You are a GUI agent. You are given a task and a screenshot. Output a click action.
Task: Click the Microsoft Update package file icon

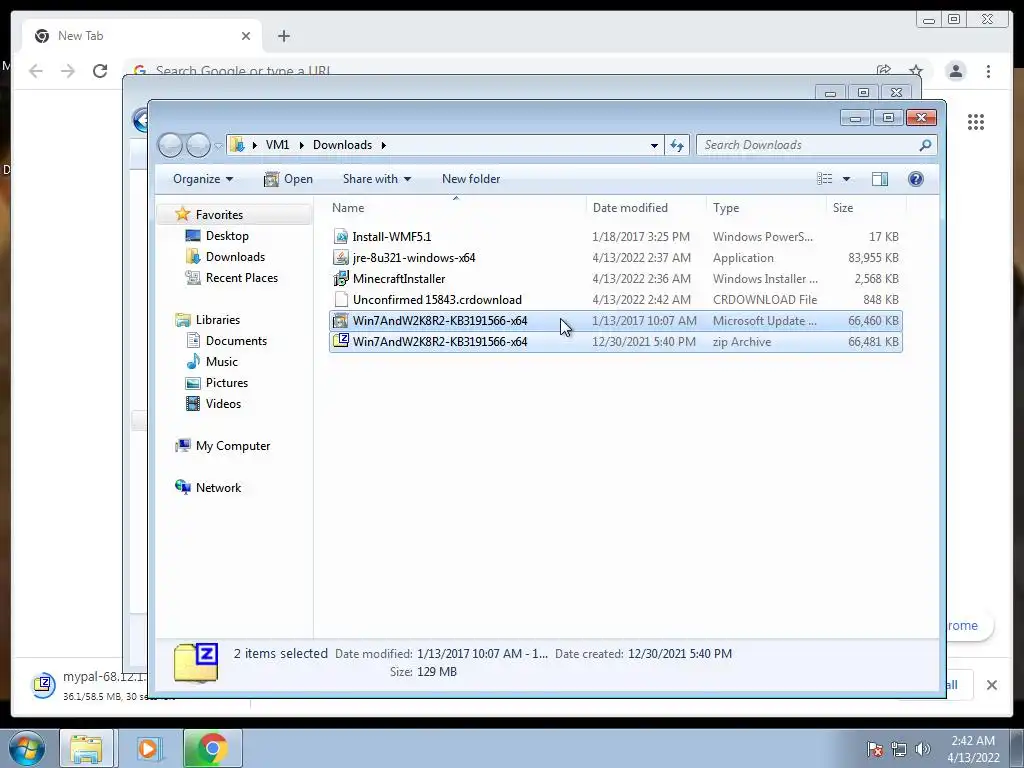(x=340, y=321)
